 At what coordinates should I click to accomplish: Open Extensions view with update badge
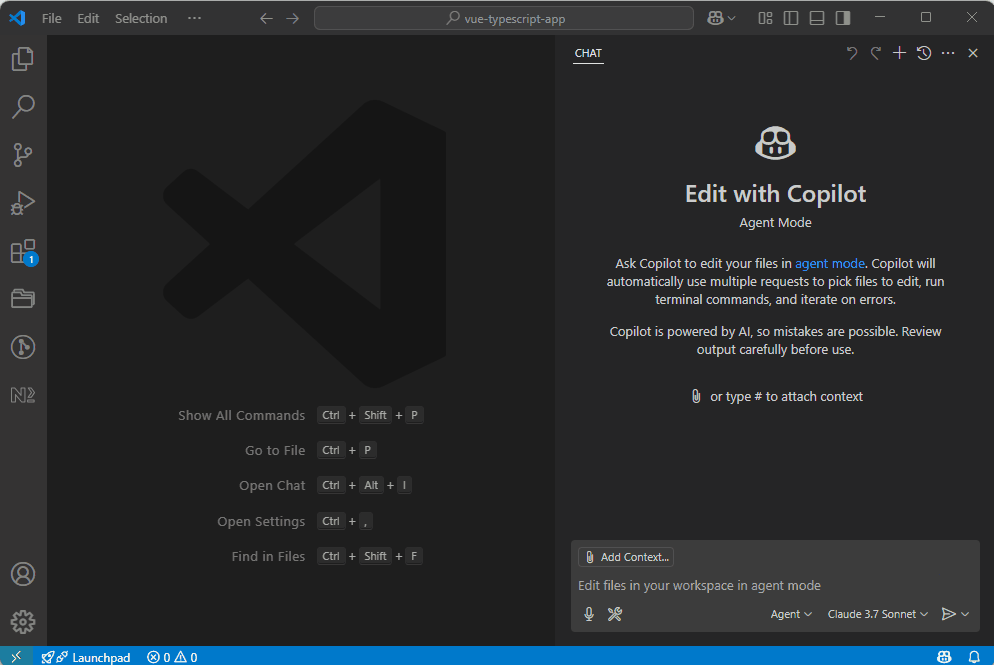23,252
